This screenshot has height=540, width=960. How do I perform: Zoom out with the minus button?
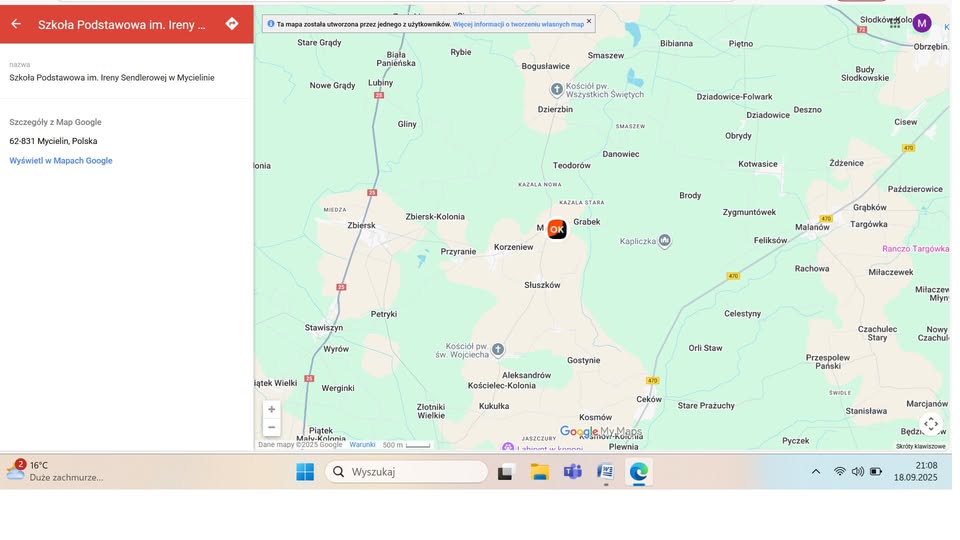(x=272, y=427)
